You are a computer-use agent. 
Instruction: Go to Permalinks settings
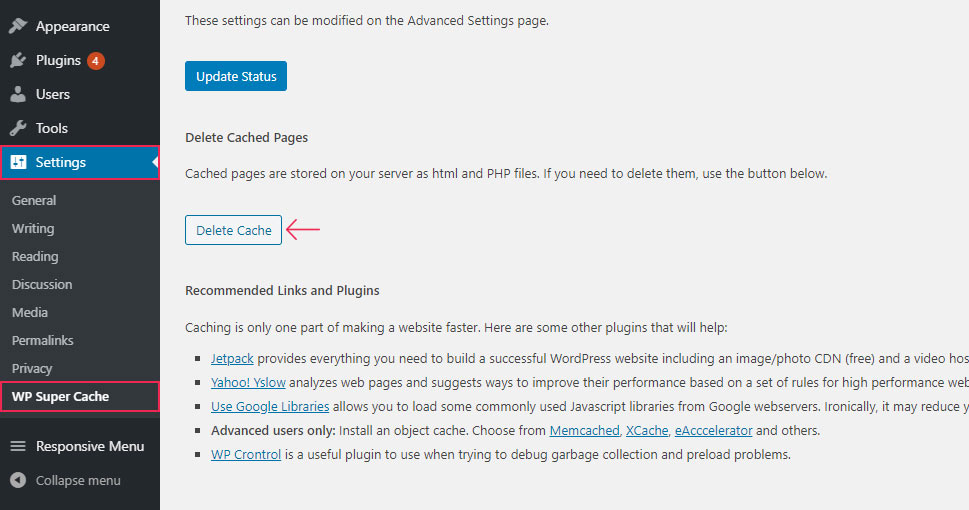click(x=42, y=340)
